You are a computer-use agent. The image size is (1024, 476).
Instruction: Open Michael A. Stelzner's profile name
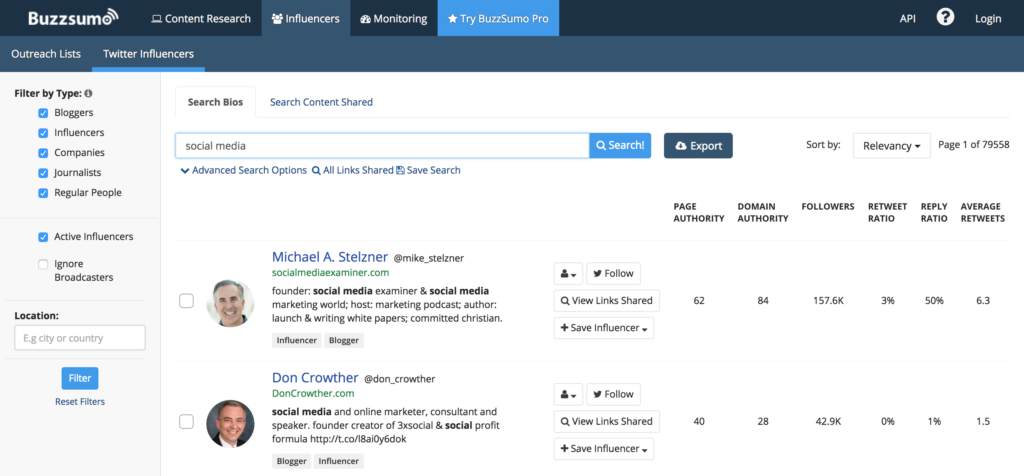330,257
